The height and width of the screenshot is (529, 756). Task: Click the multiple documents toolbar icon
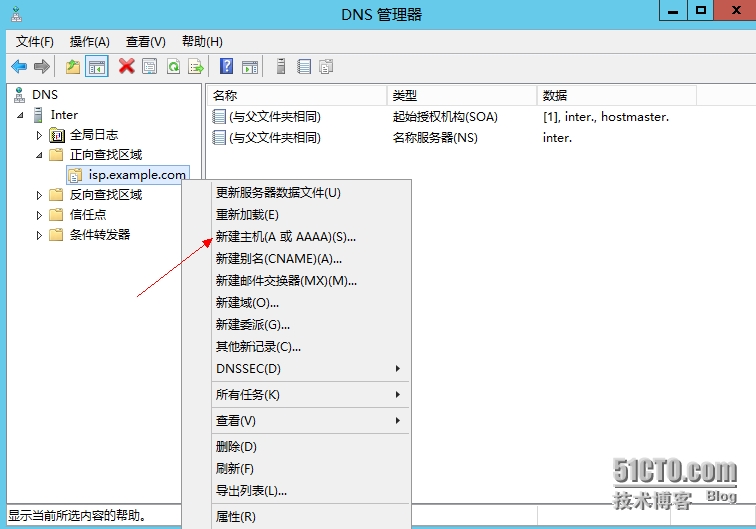point(326,67)
